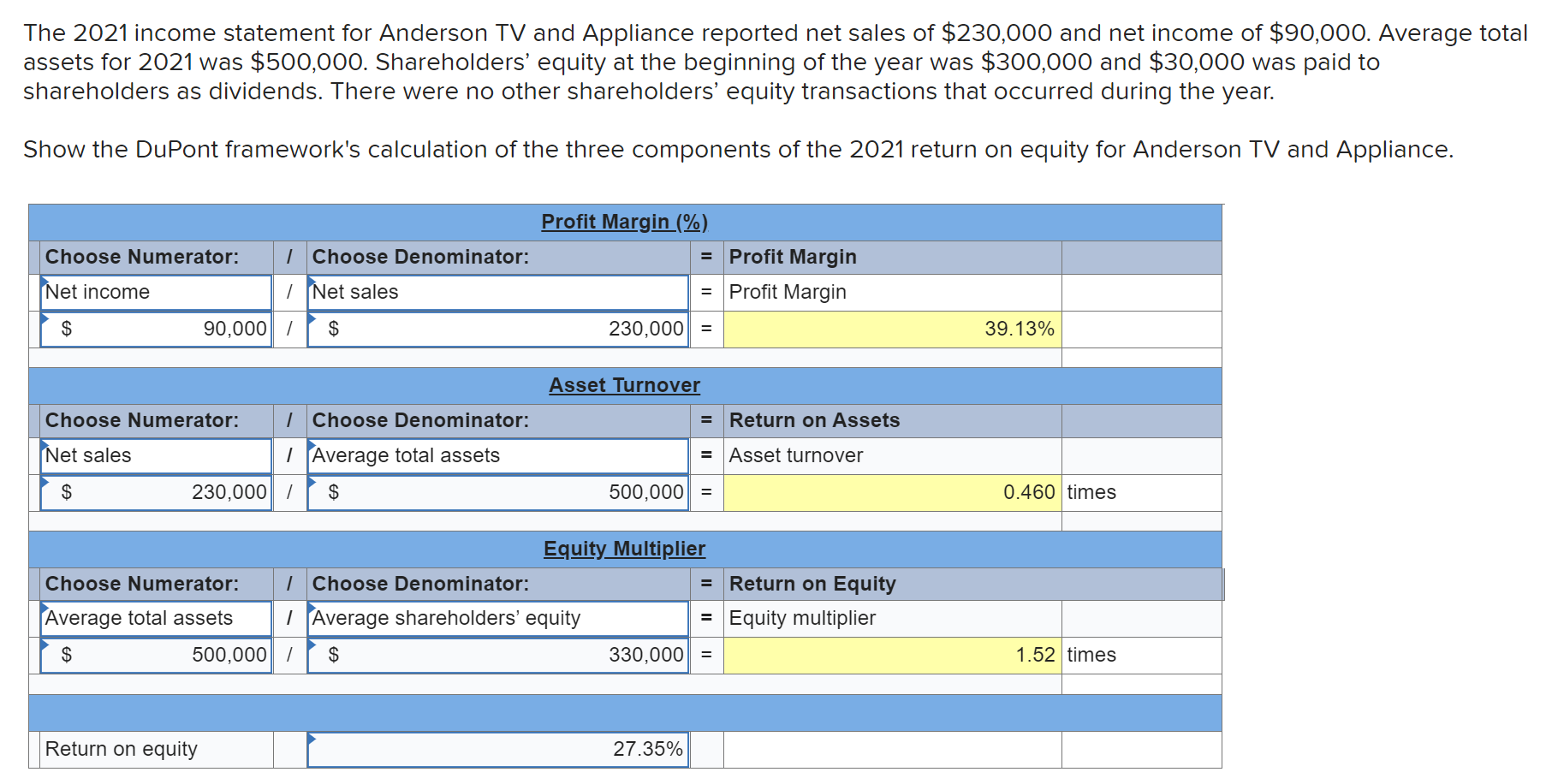
Task: Click Choose Numerator header in Profit Margin section
Action: [x=142, y=257]
